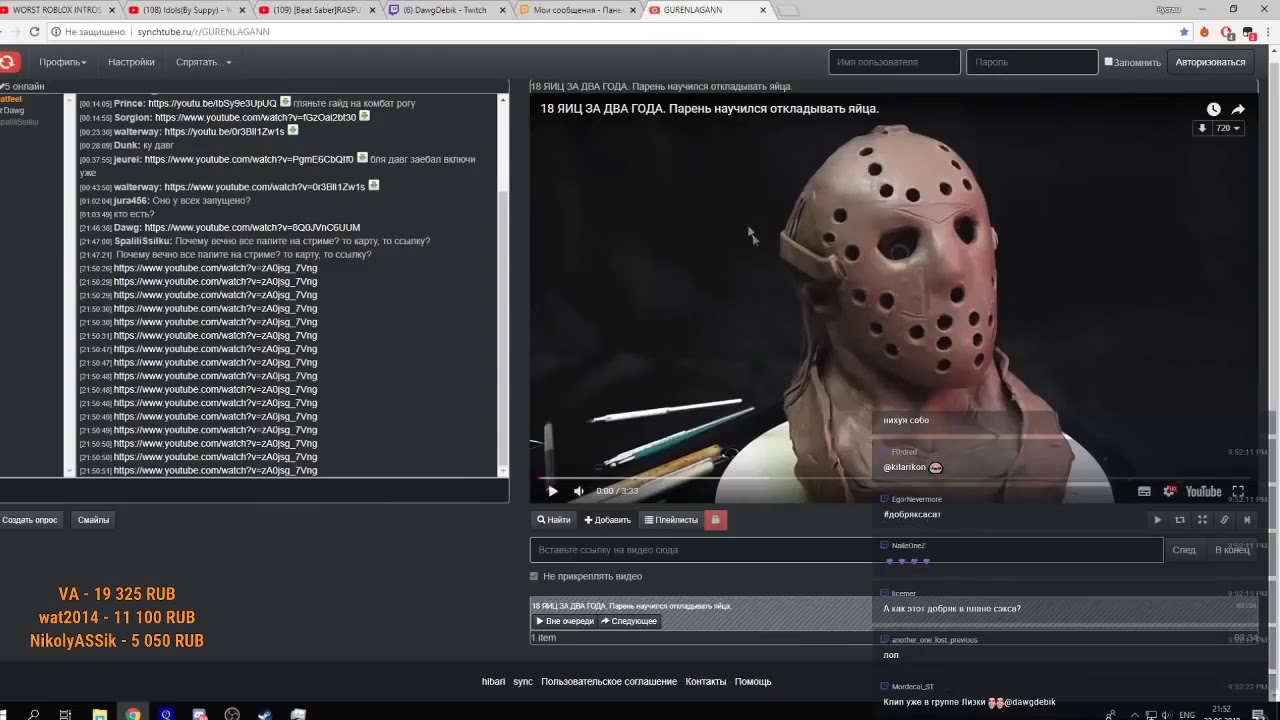Focus the Имя пользователя field
The width and height of the screenshot is (1280, 720).
pyautogui.click(x=894, y=62)
